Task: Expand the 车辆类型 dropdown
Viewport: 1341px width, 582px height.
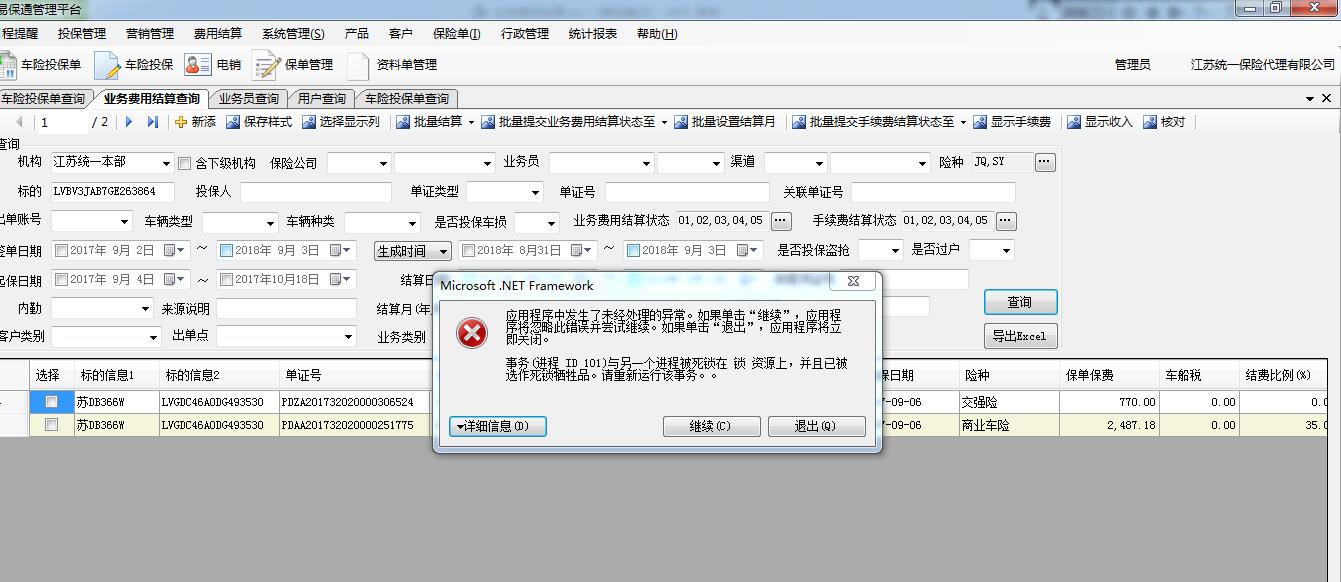Action: 270,222
